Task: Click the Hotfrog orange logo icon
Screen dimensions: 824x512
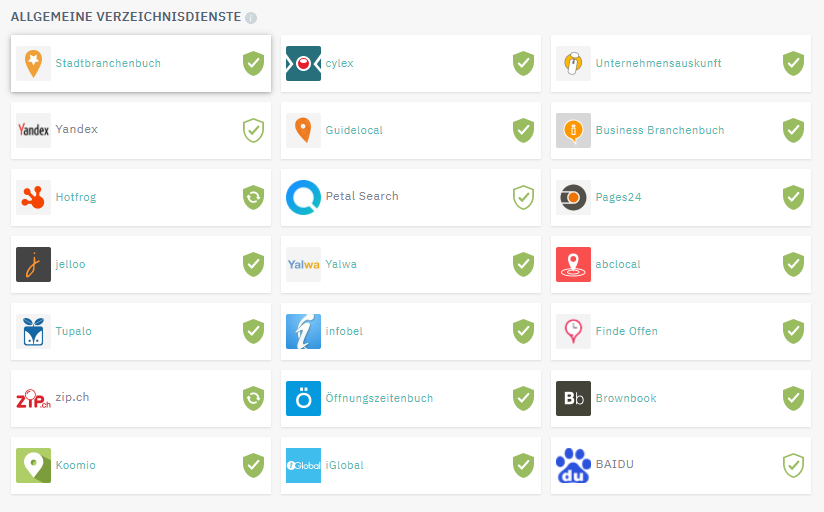Action: click(33, 198)
